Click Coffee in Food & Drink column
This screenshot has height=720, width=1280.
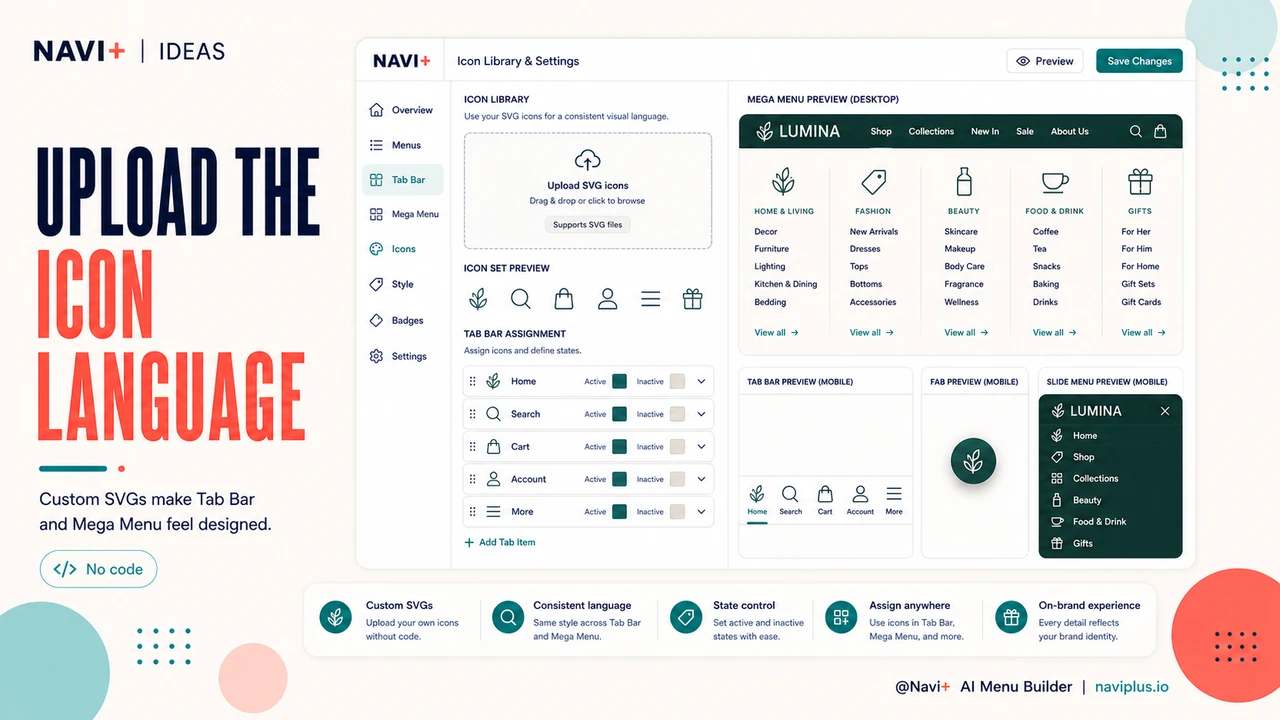(1045, 231)
